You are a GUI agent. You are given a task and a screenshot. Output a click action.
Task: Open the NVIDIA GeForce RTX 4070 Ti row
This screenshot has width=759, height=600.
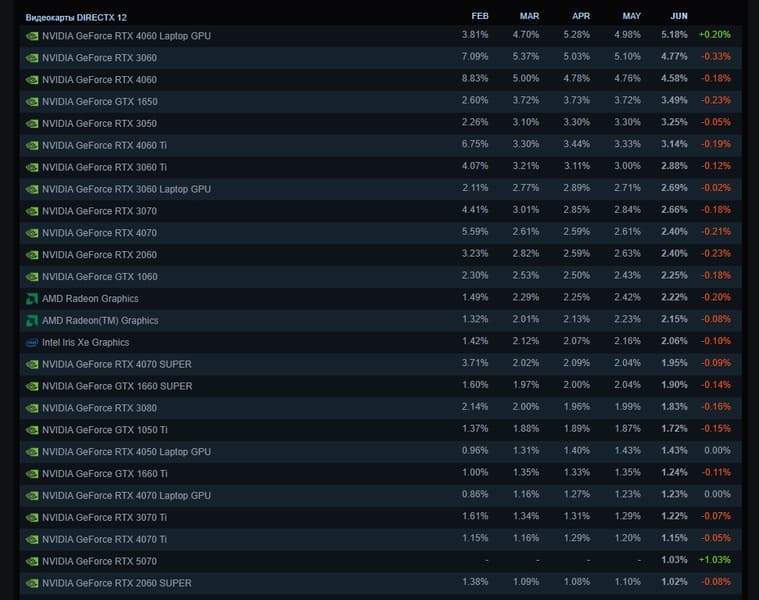104,539
